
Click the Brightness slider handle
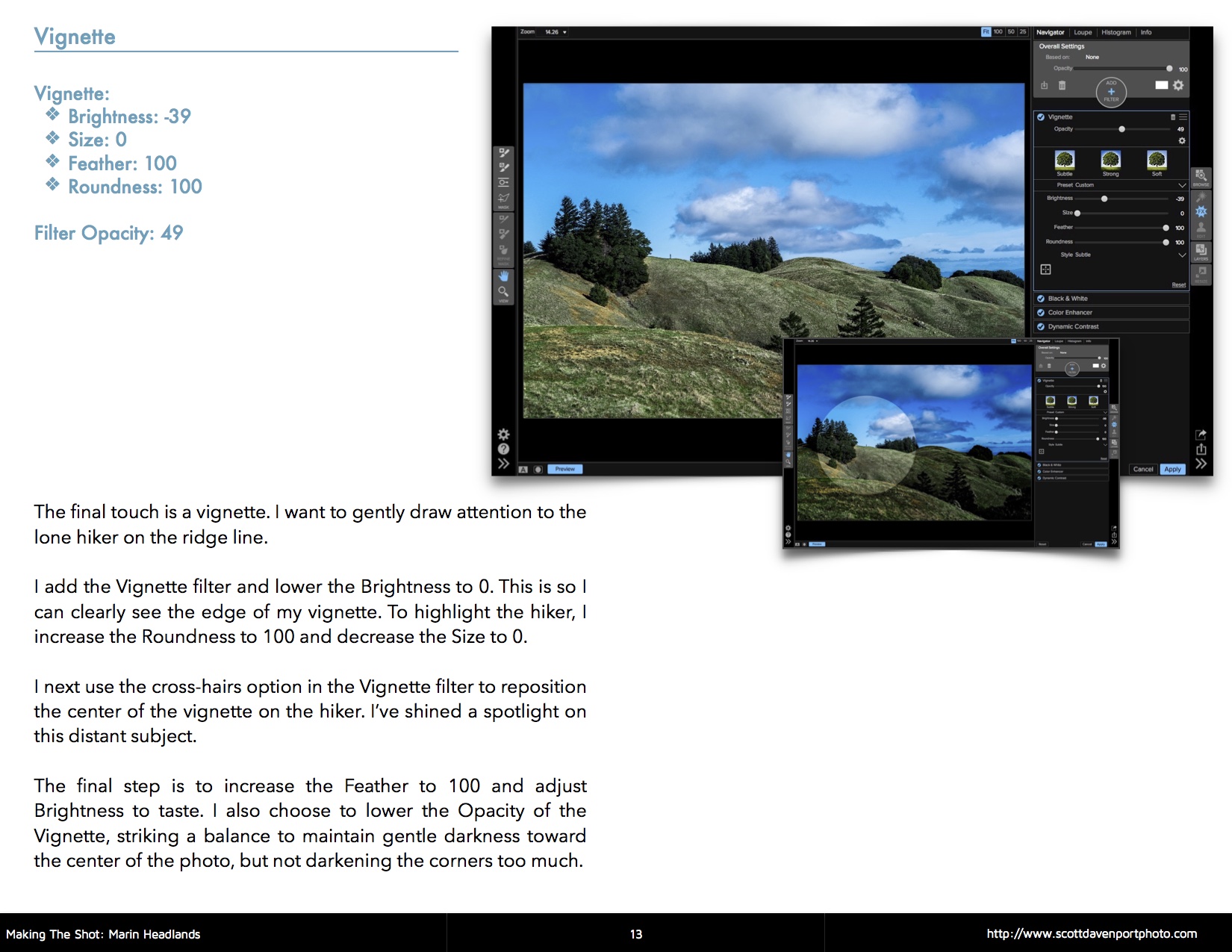[1104, 199]
